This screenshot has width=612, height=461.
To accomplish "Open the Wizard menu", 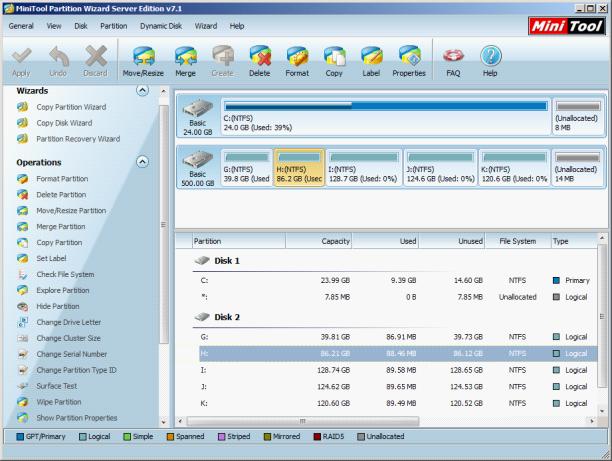I will 206,26.
